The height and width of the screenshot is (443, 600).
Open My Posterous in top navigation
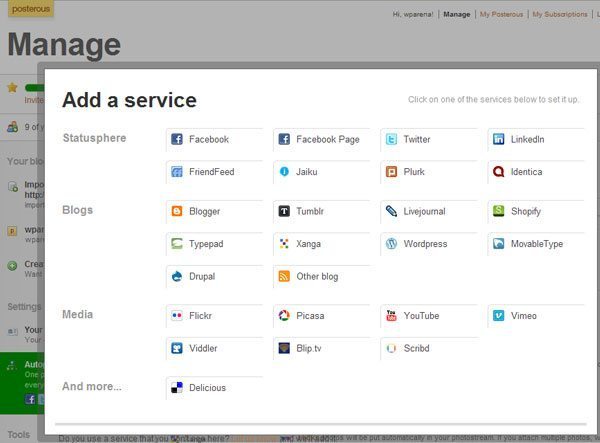point(501,14)
